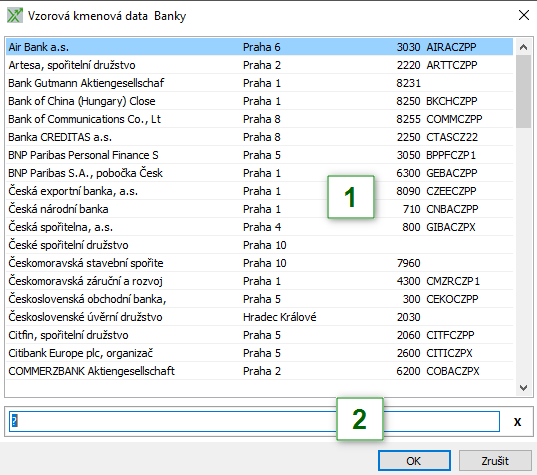This screenshot has height=475, width=537.
Task: Click the green app icon in title bar
Action: pyautogui.click(x=15, y=16)
